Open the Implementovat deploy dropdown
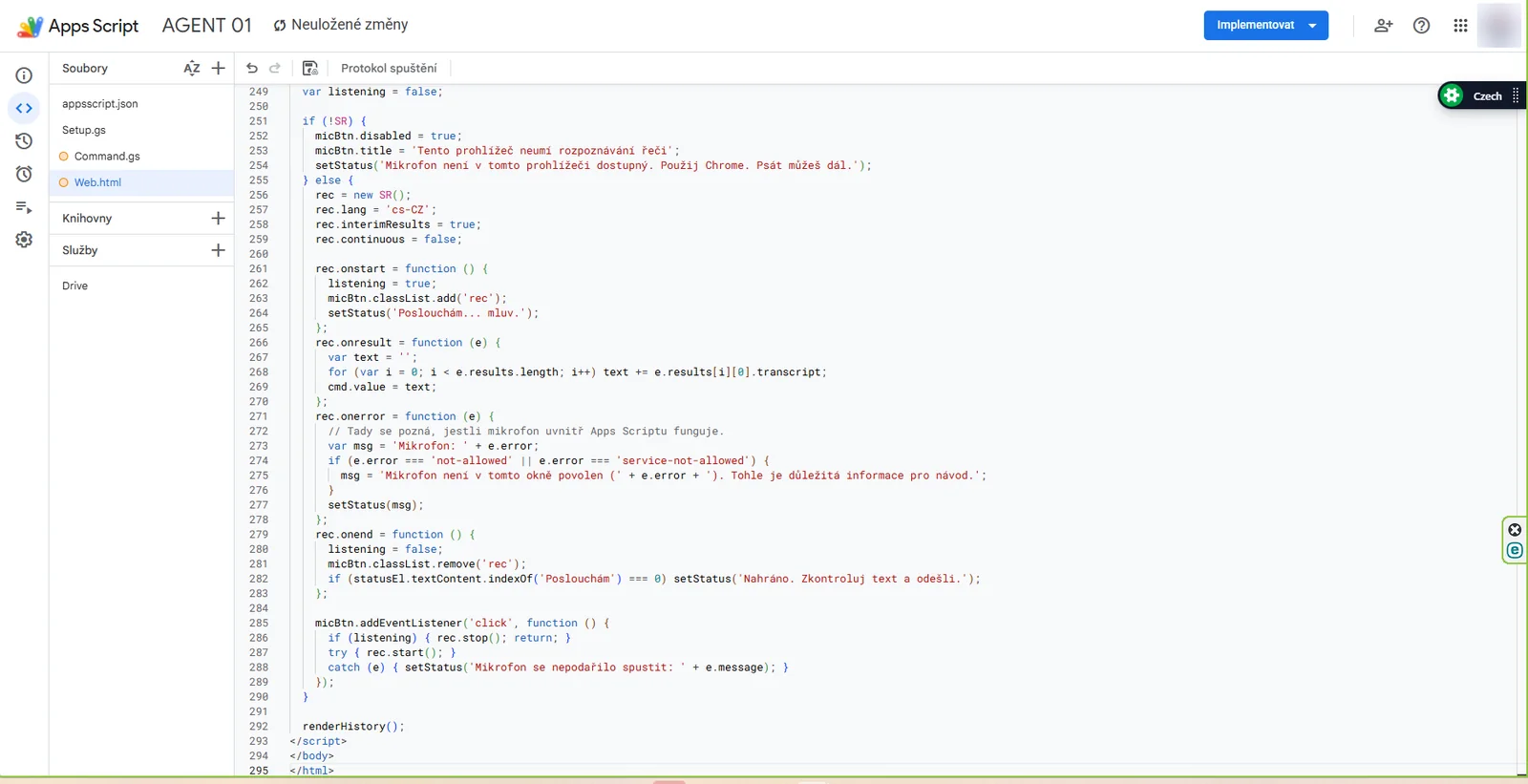The height and width of the screenshot is (784, 1528). (1313, 26)
